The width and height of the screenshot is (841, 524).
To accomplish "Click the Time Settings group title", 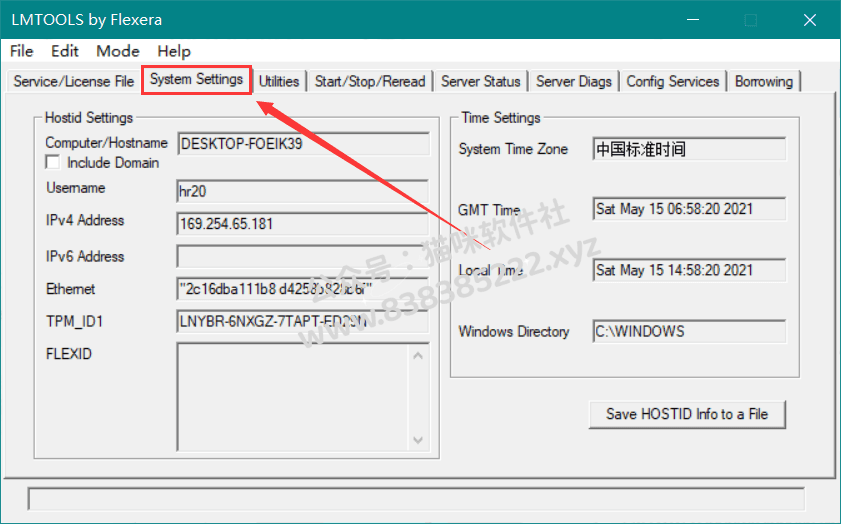I will (x=501, y=117).
